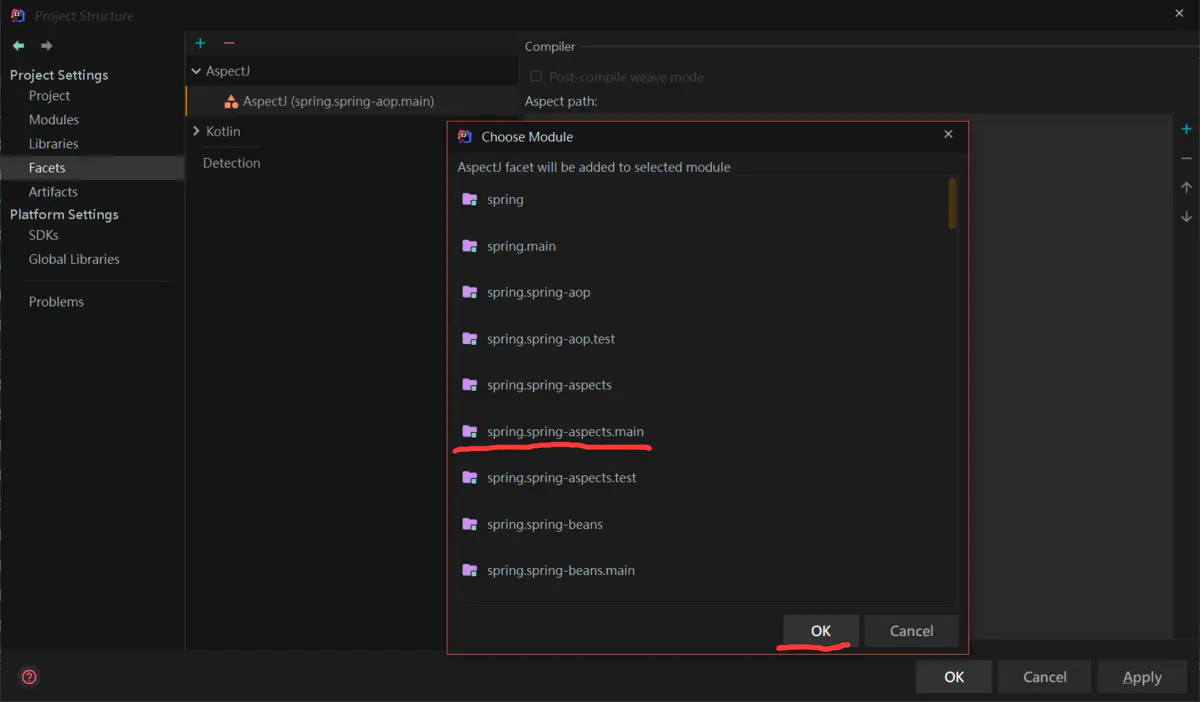Select the Detection item in facets list
This screenshot has height=702, width=1200.
click(231, 163)
